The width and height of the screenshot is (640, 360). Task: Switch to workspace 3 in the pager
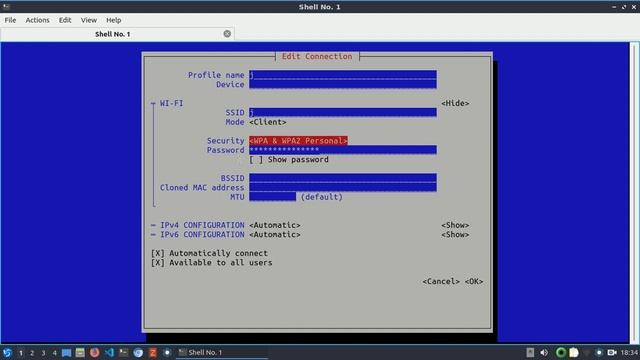[43, 353]
